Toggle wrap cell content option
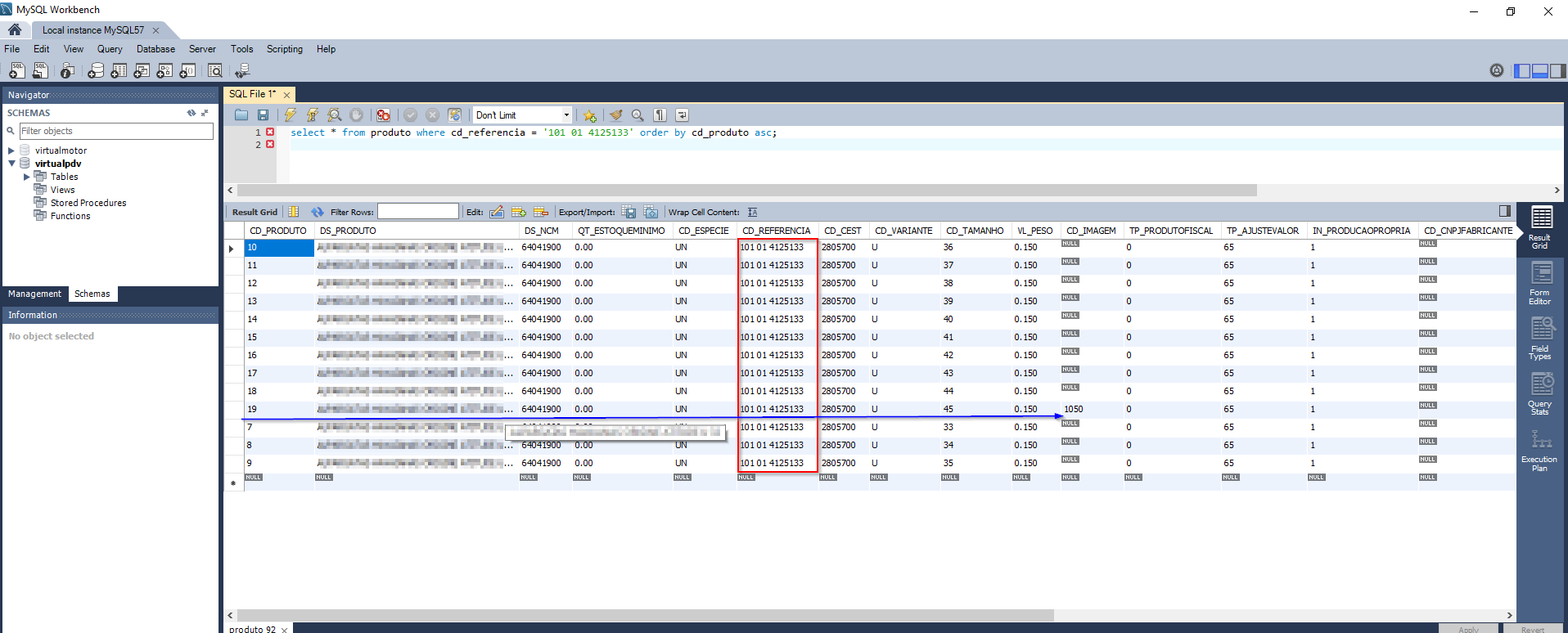 tap(752, 213)
